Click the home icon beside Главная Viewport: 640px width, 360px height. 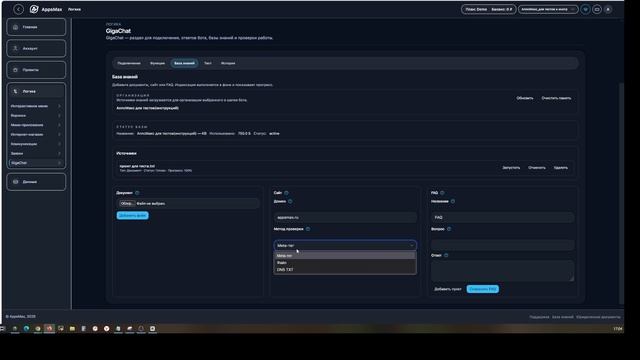point(16,27)
